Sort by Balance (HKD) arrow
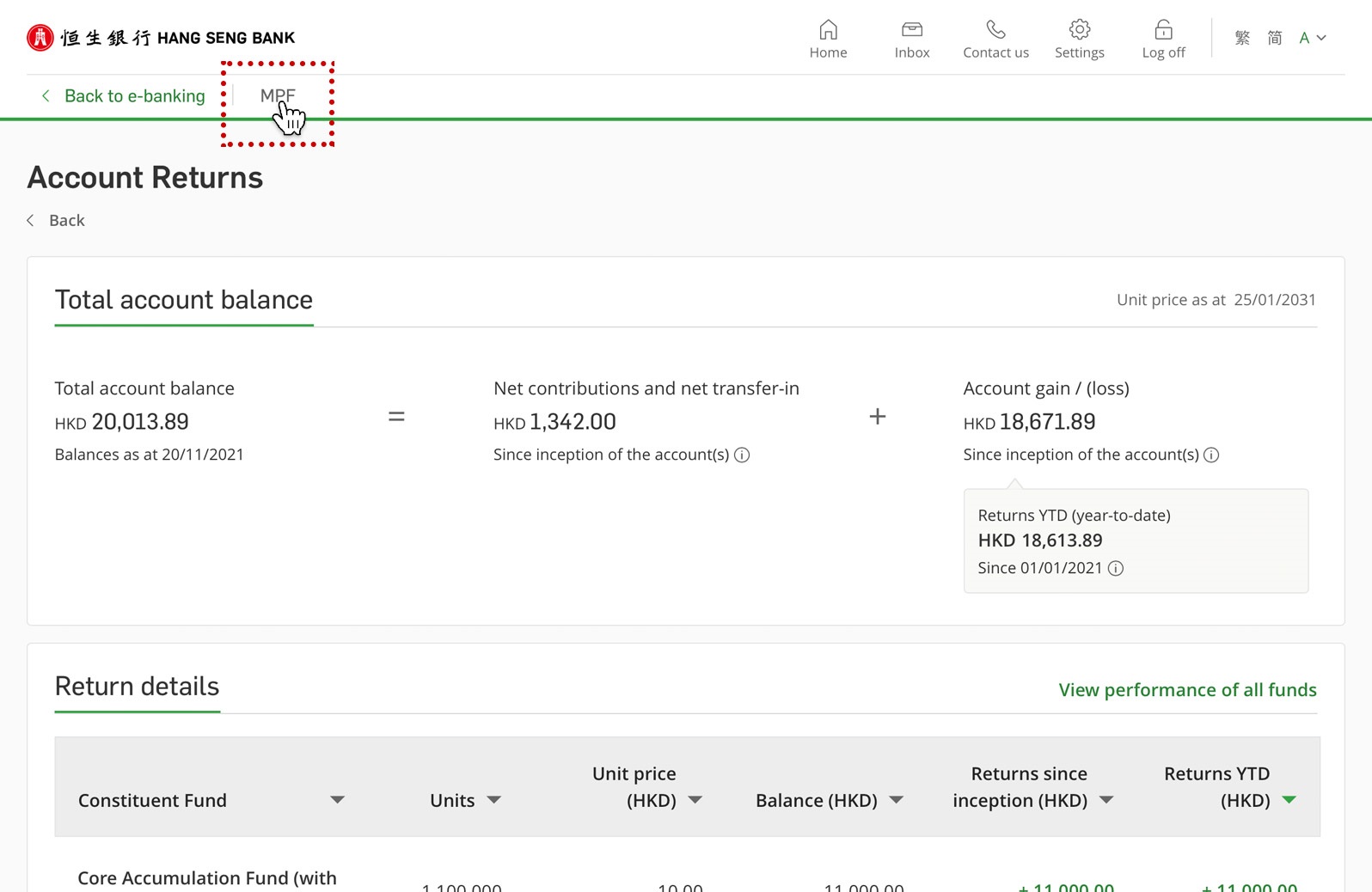 pyautogui.click(x=896, y=800)
